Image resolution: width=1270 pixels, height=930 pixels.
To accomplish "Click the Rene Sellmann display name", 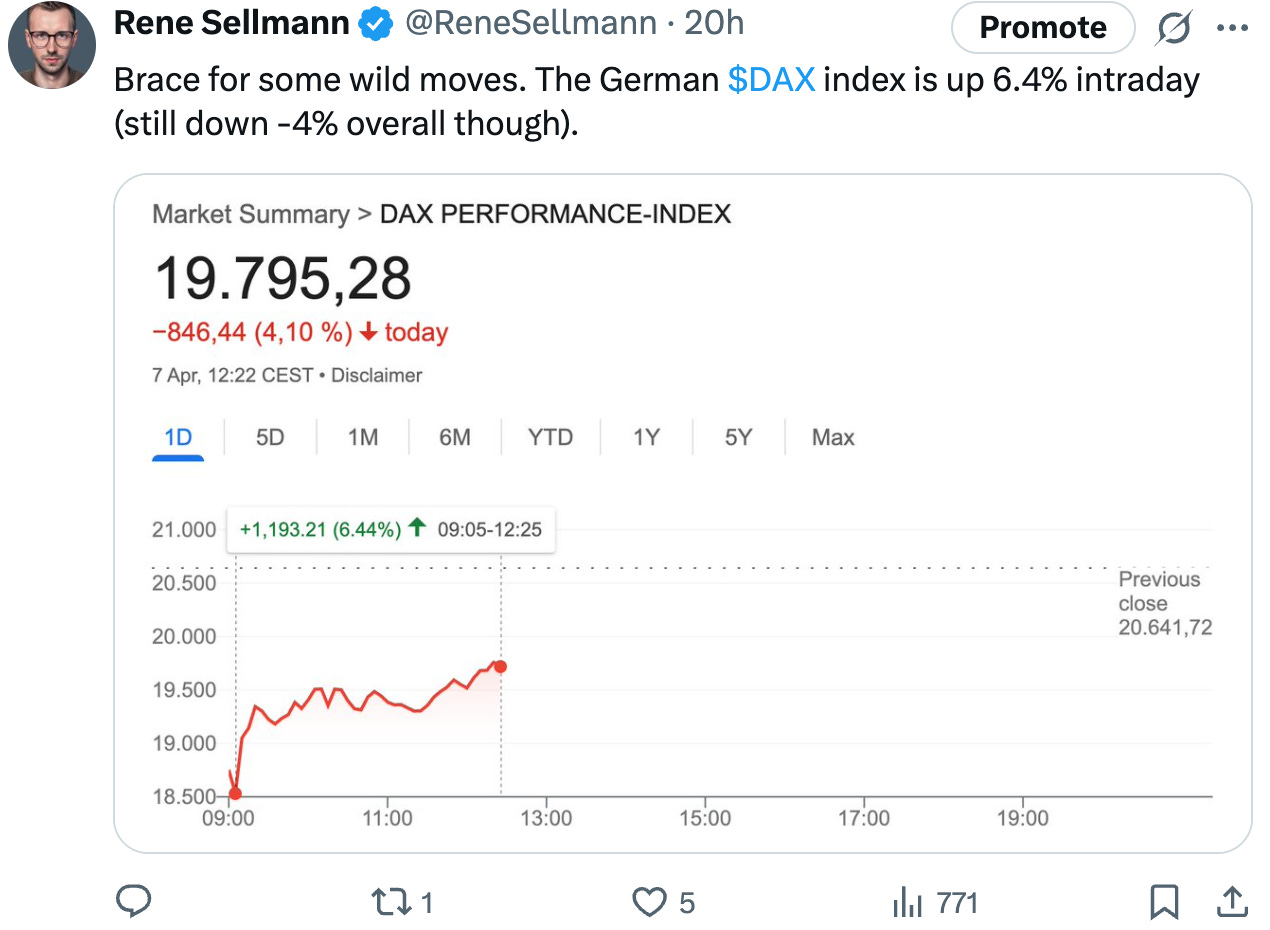I will (x=234, y=24).
